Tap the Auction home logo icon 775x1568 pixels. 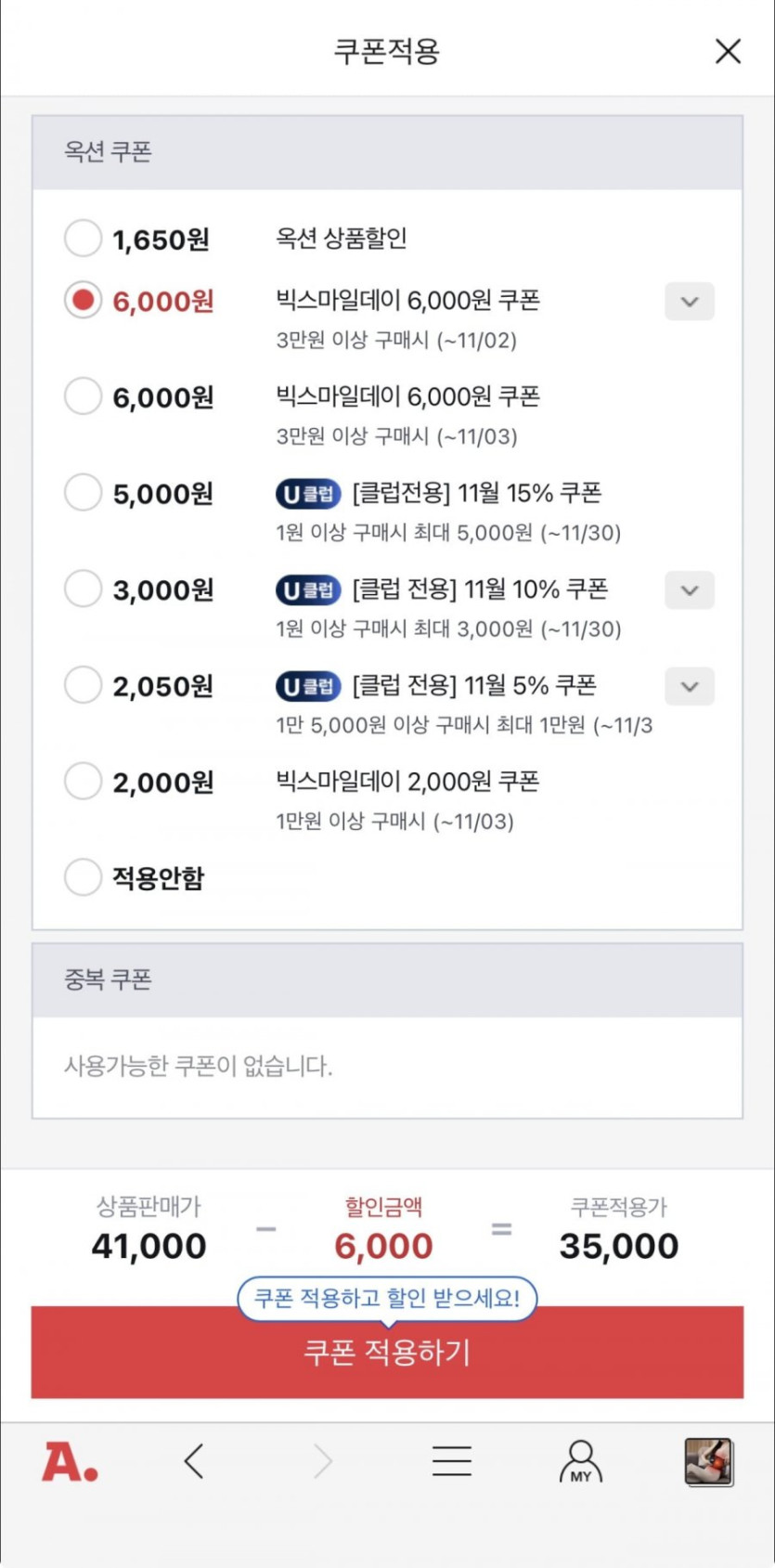pyautogui.click(x=70, y=1462)
